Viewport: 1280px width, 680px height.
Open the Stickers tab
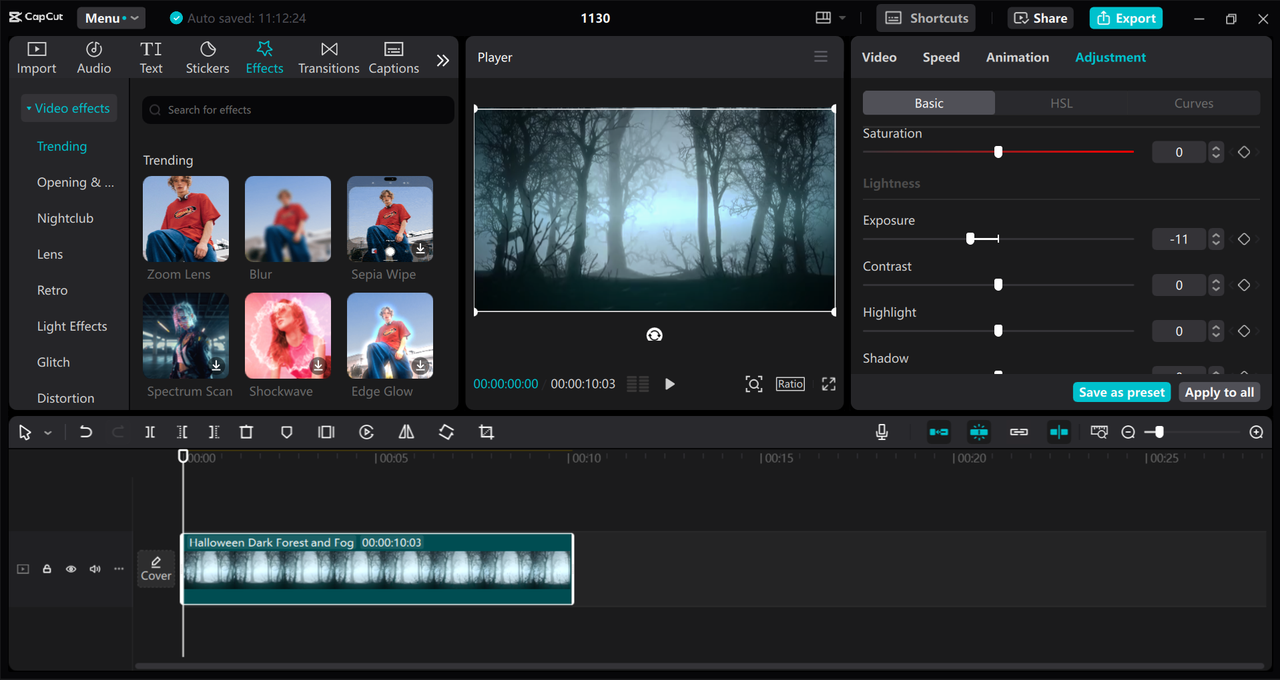click(x=208, y=58)
